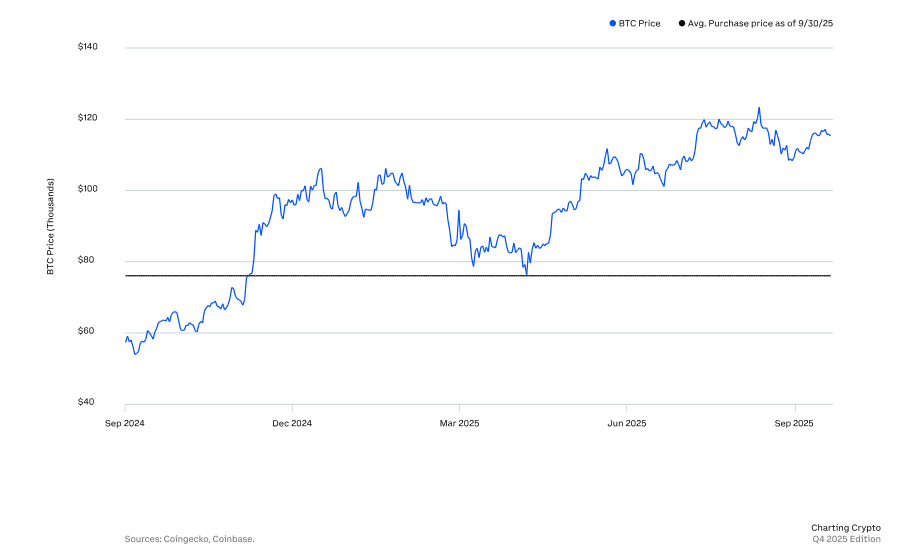Click the Dec 2024 x-axis tick label
The width and height of the screenshot is (902, 556).
(x=292, y=423)
